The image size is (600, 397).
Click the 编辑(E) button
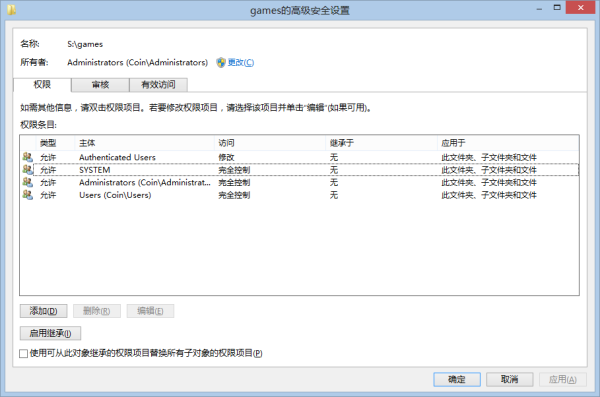coord(150,311)
